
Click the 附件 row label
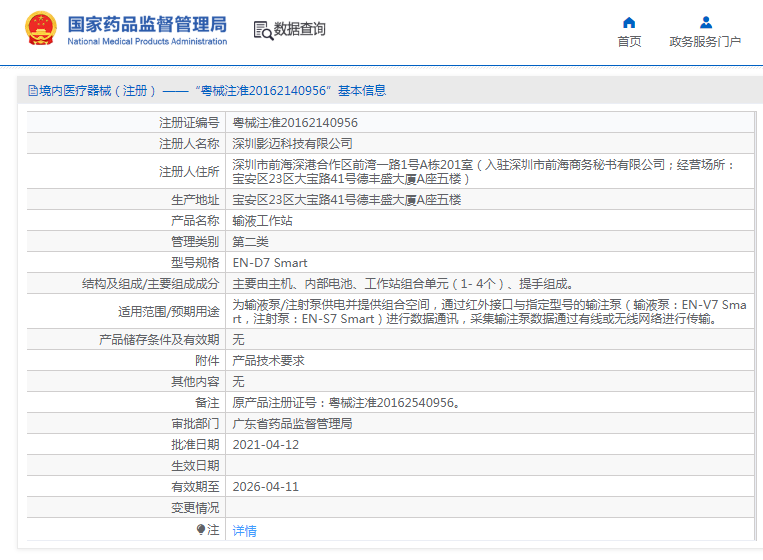[207, 361]
